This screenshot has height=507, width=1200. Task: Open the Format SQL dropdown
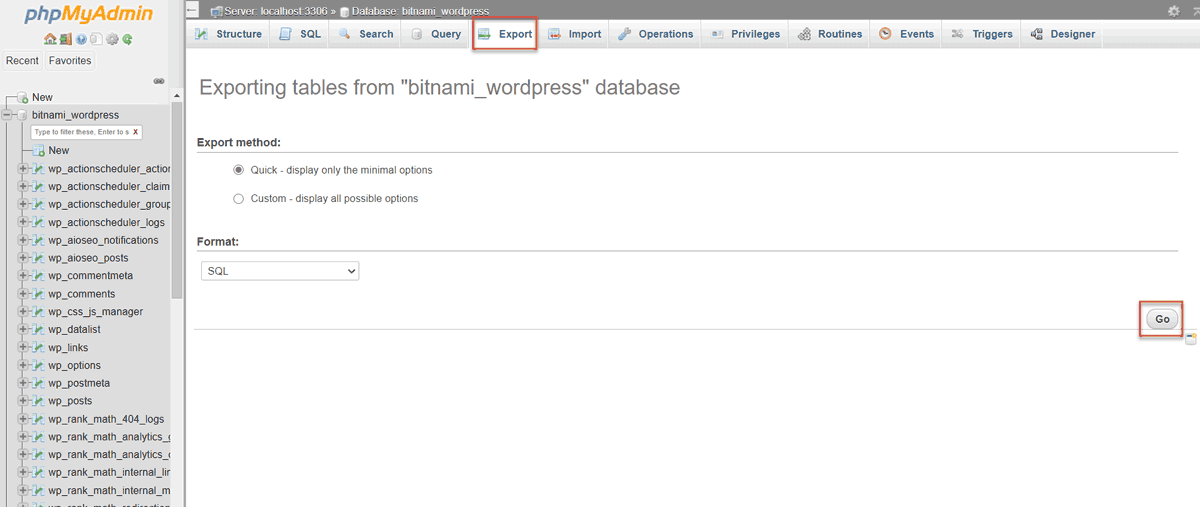coord(279,271)
